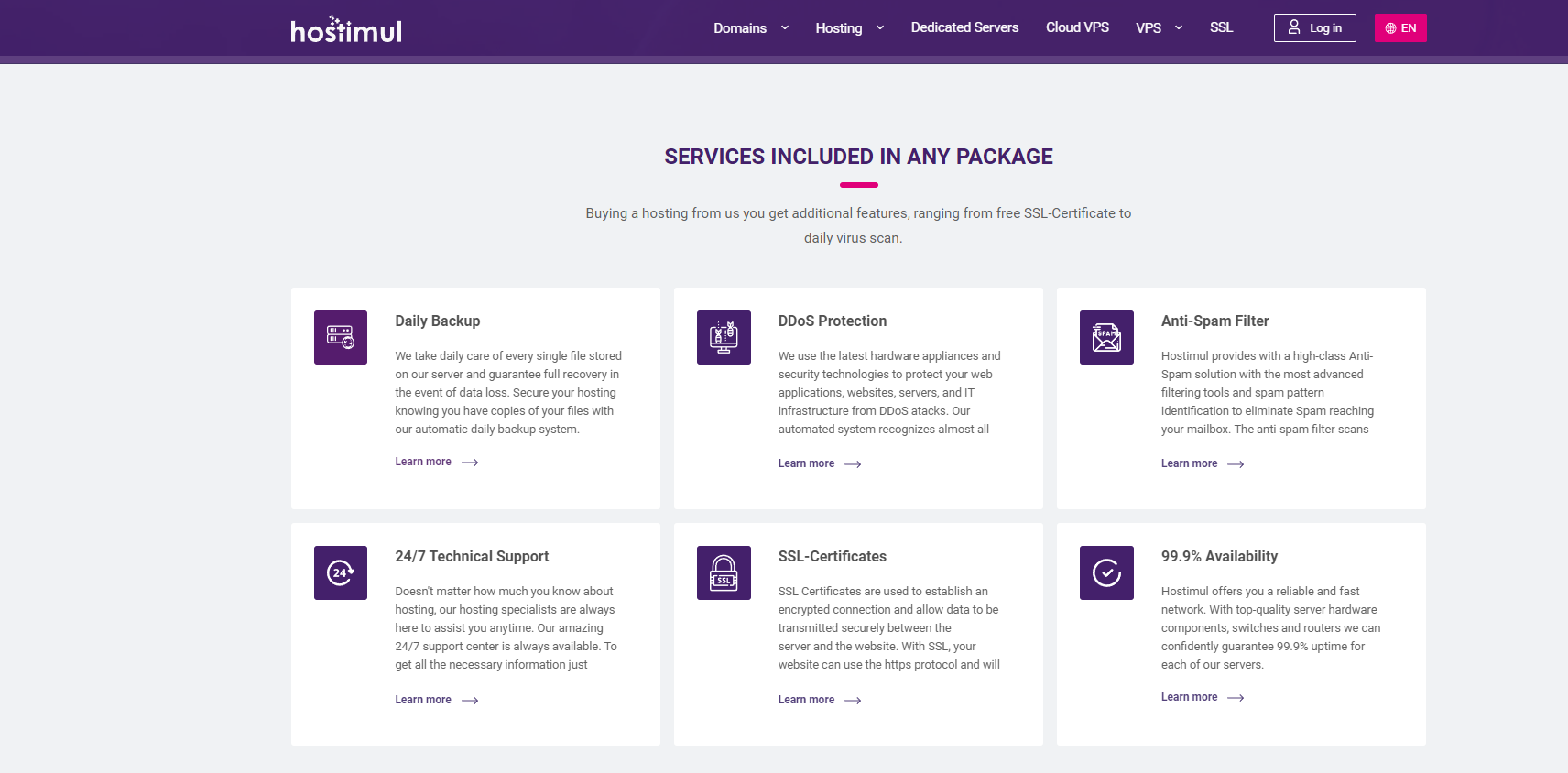This screenshot has height=773, width=1568.
Task: Select the SSL navigation item
Action: tap(1221, 27)
